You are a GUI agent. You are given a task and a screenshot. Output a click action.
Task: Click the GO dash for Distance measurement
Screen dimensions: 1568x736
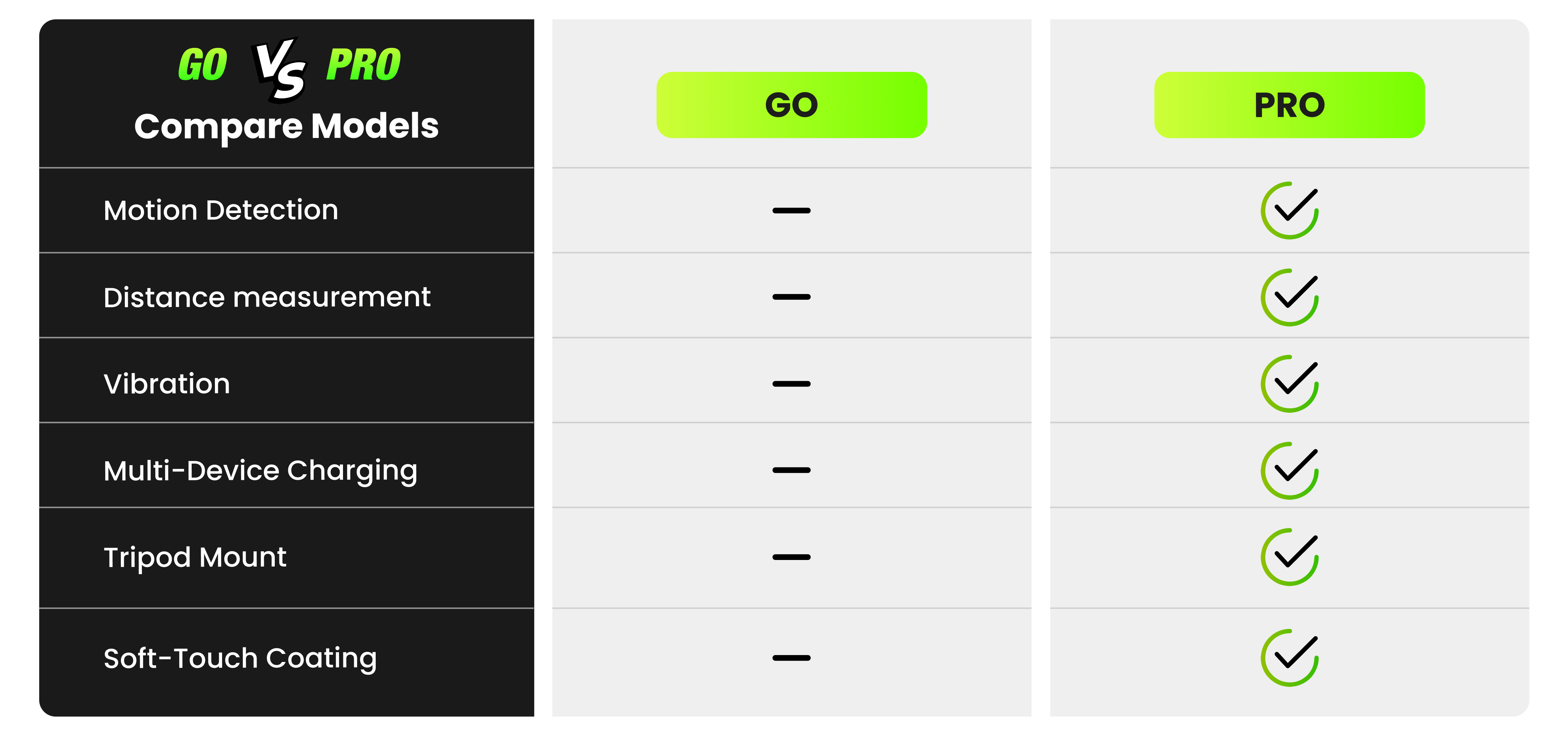(x=791, y=297)
